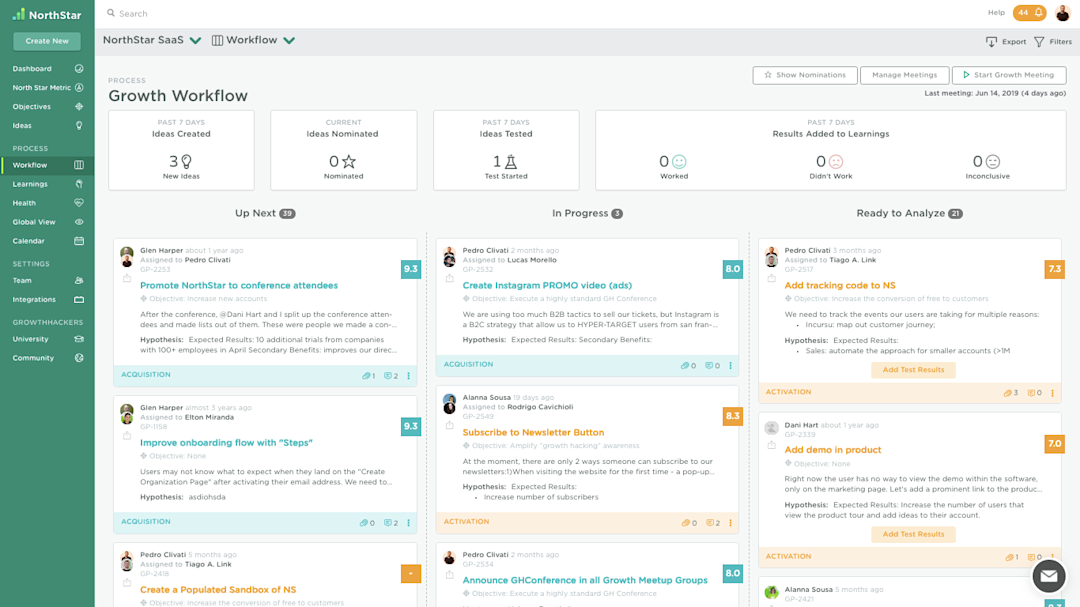Viewport: 1080px width, 607px height.
Task: Click Add Test Results on Add demo in product card
Action: 913,534
